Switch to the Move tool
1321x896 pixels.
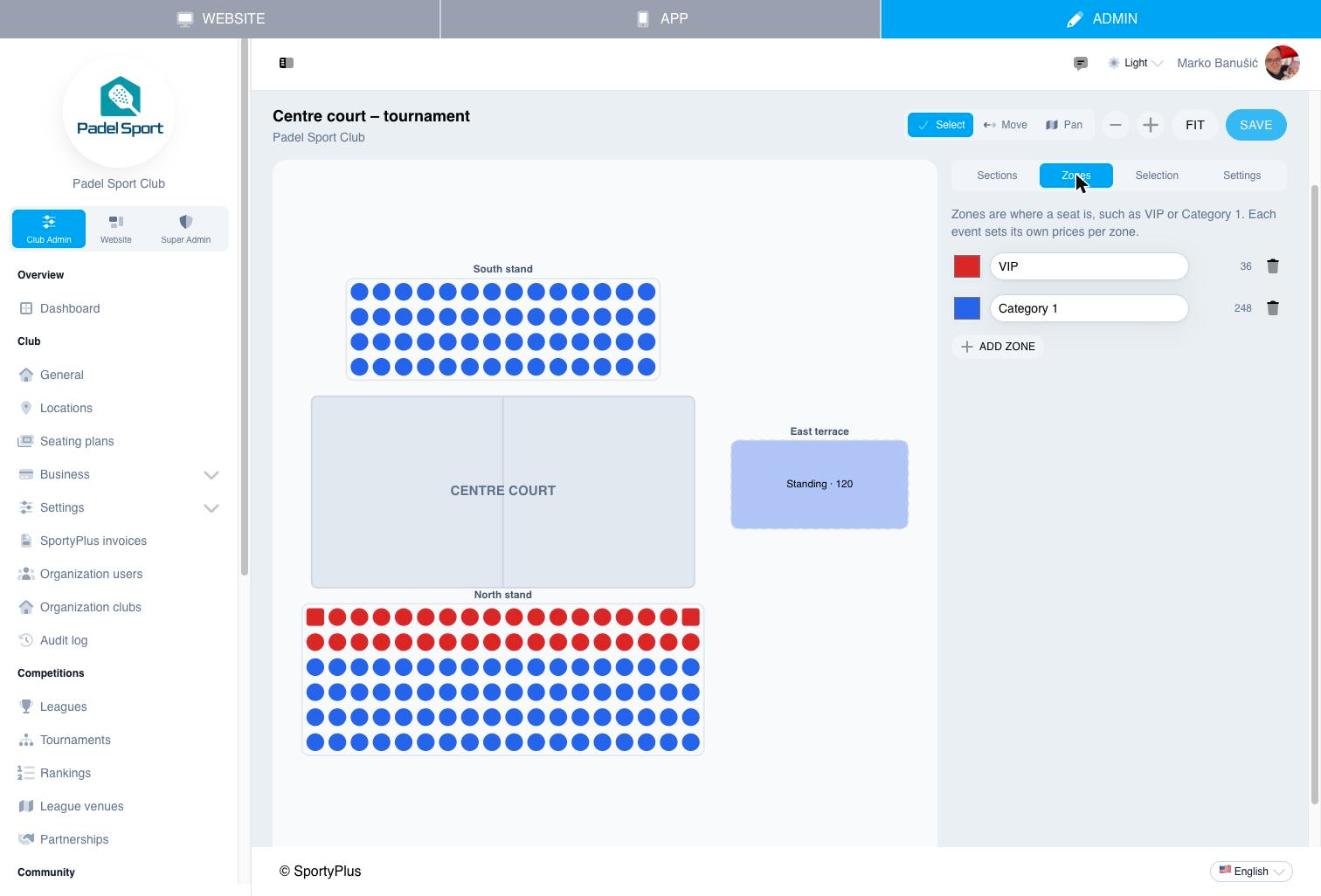click(x=1005, y=125)
